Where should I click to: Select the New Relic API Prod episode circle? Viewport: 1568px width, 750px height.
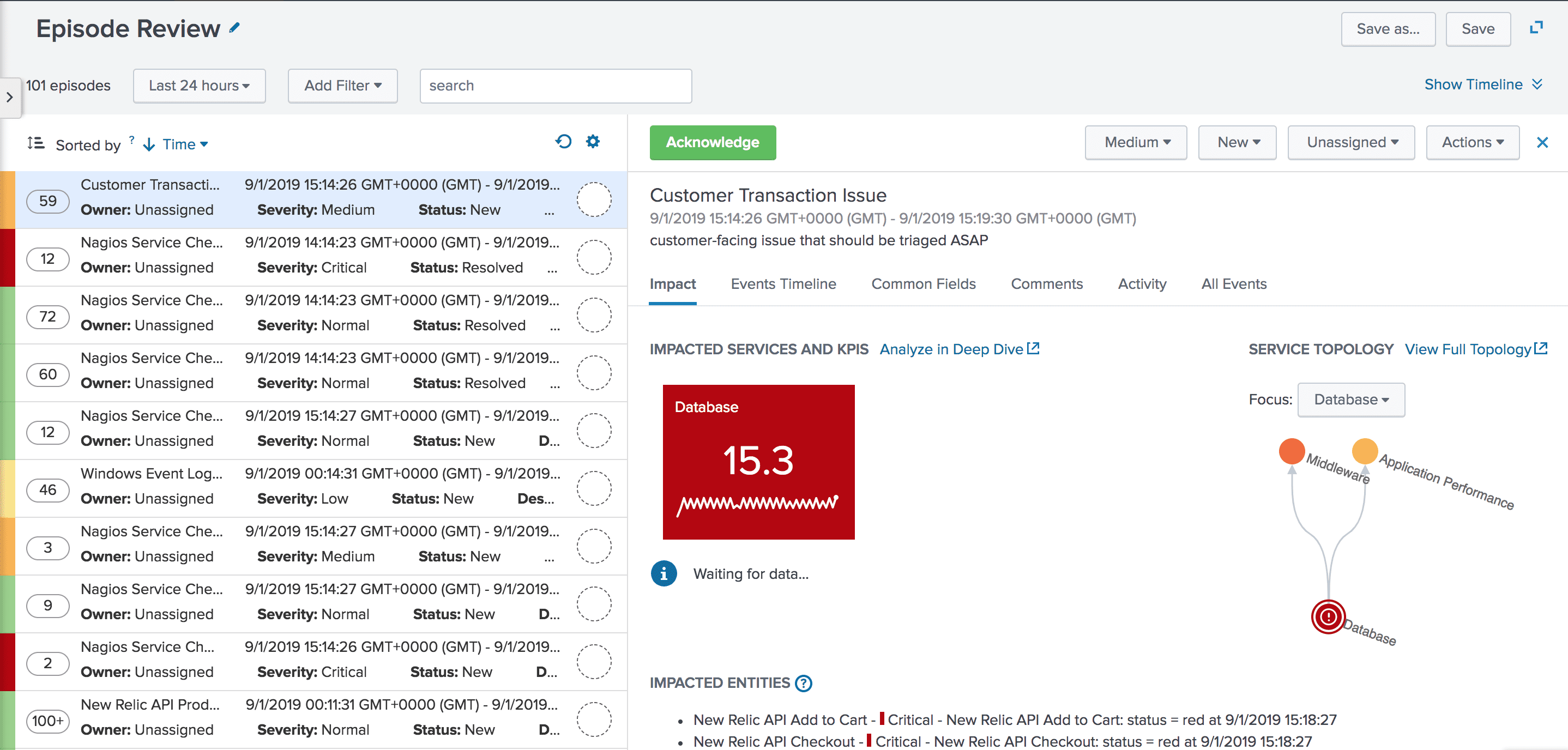coord(594,720)
